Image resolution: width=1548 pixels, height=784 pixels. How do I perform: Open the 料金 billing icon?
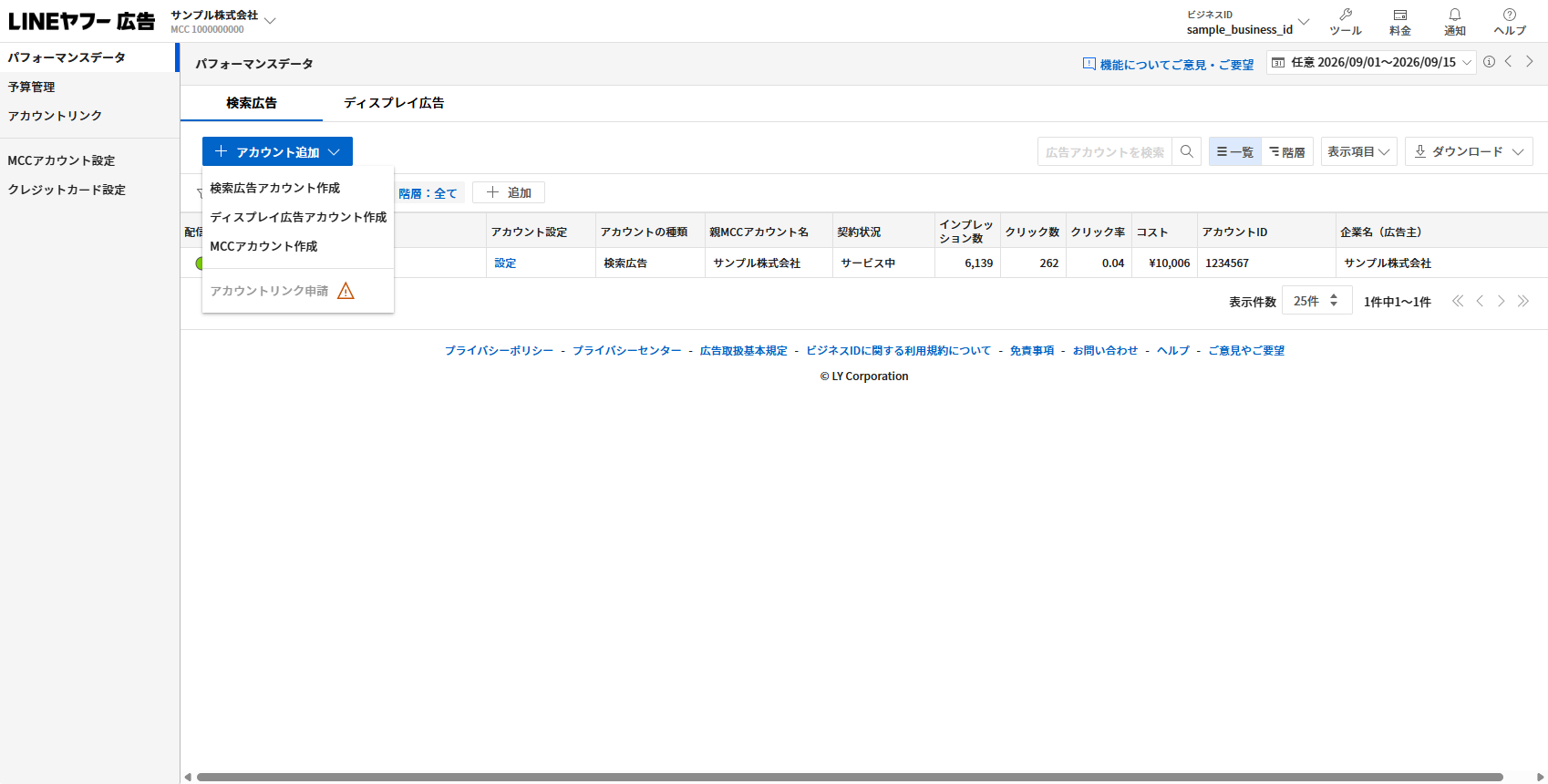click(1400, 15)
